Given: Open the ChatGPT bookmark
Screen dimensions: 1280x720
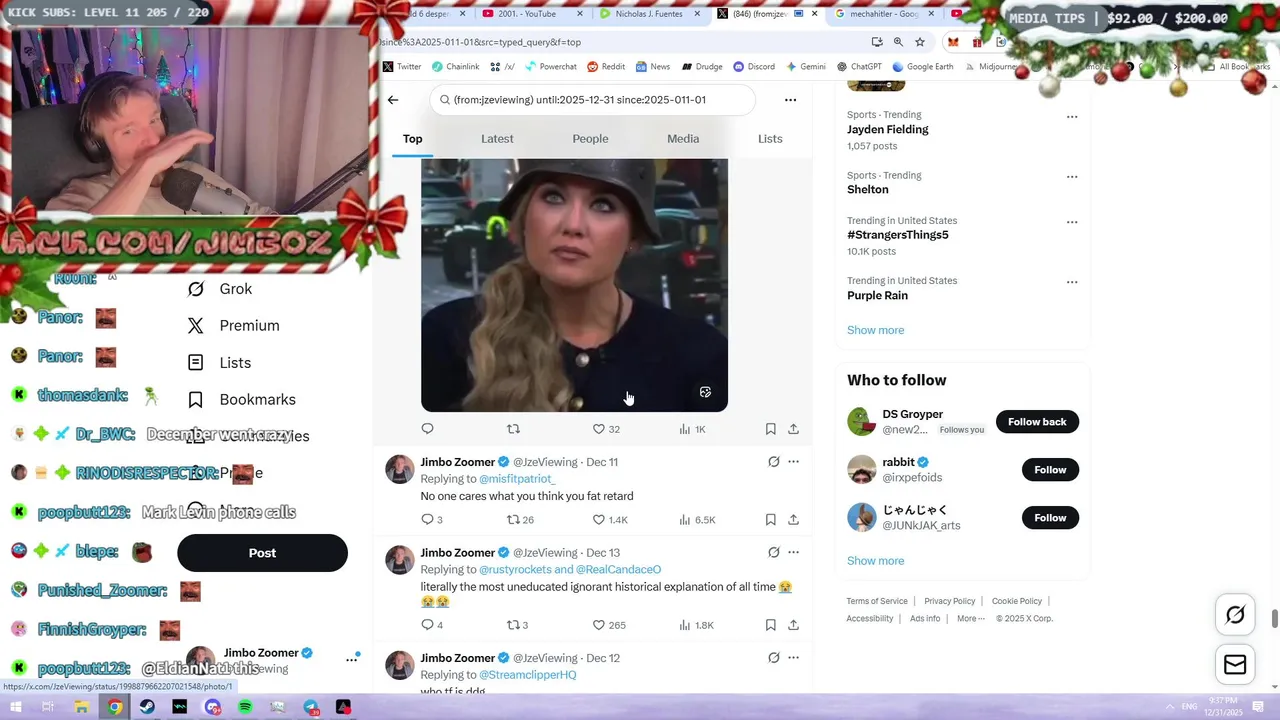Looking at the screenshot, I should coord(858,67).
